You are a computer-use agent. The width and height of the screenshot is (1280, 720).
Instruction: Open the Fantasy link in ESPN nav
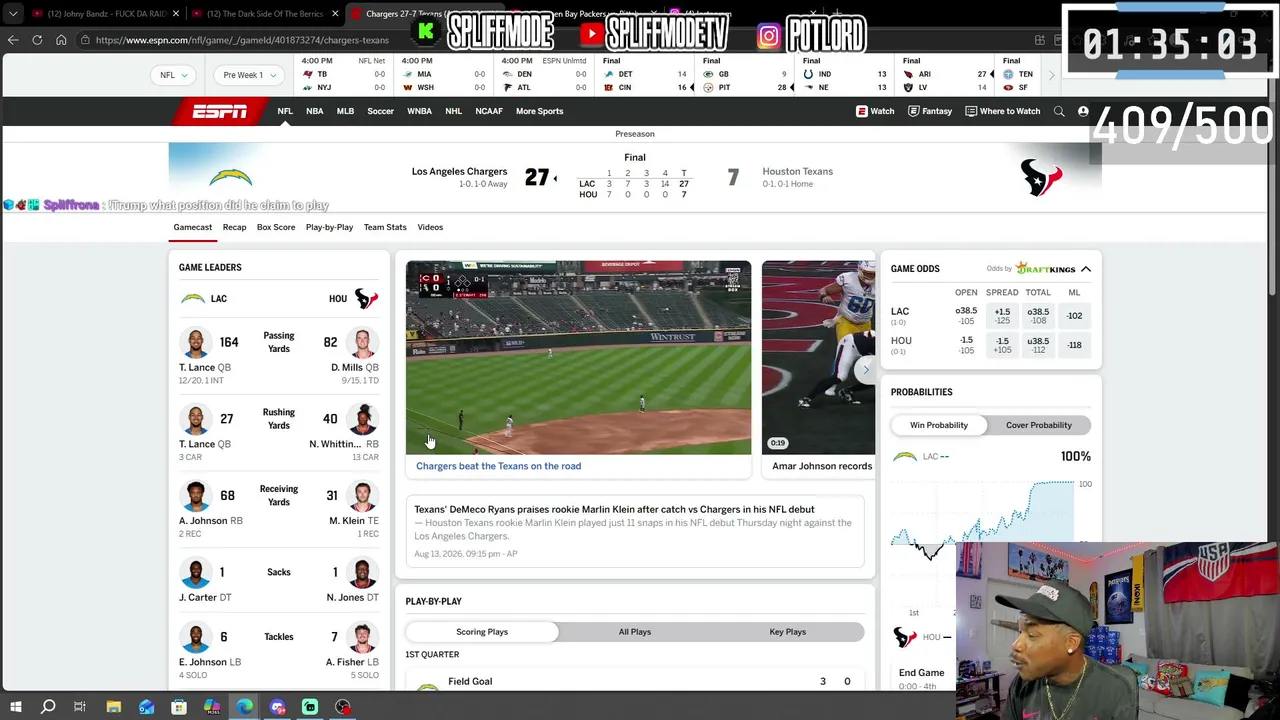coord(930,111)
